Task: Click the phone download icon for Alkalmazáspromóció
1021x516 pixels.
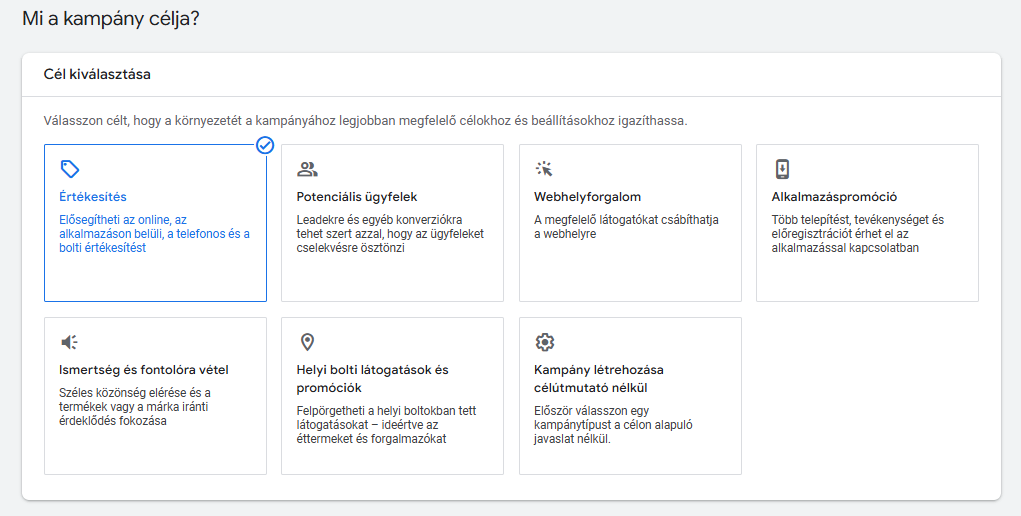Action: point(782,169)
